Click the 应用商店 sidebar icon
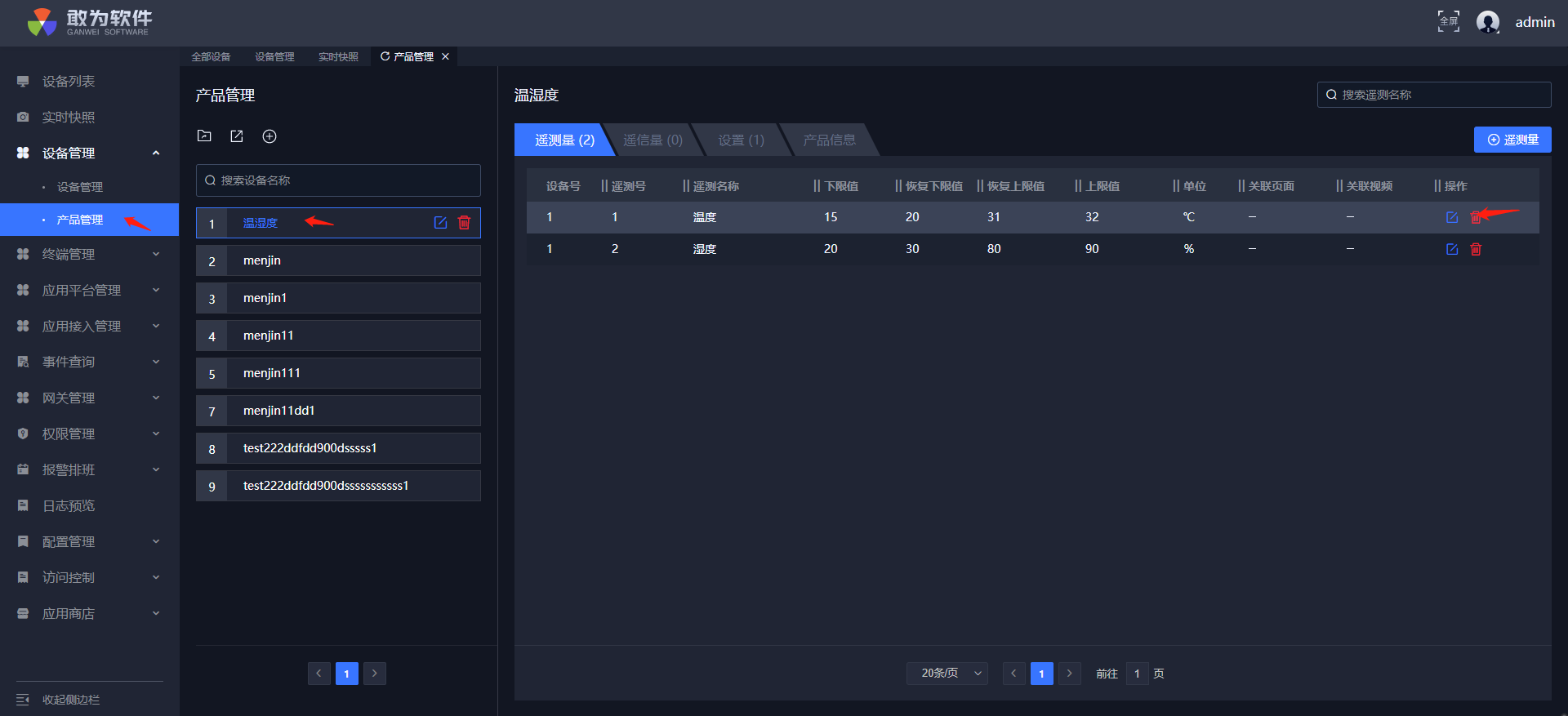 coord(23,614)
